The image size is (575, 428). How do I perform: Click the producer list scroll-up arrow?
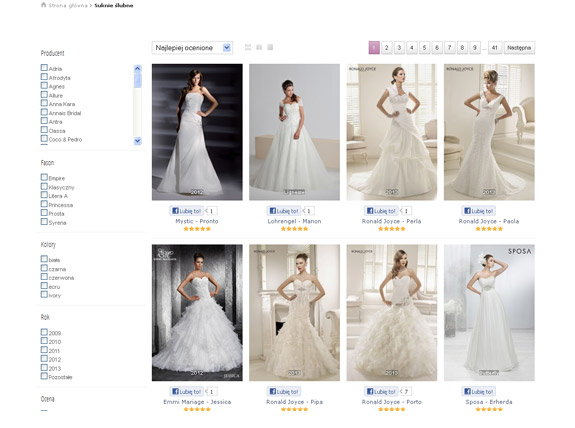(138, 68)
